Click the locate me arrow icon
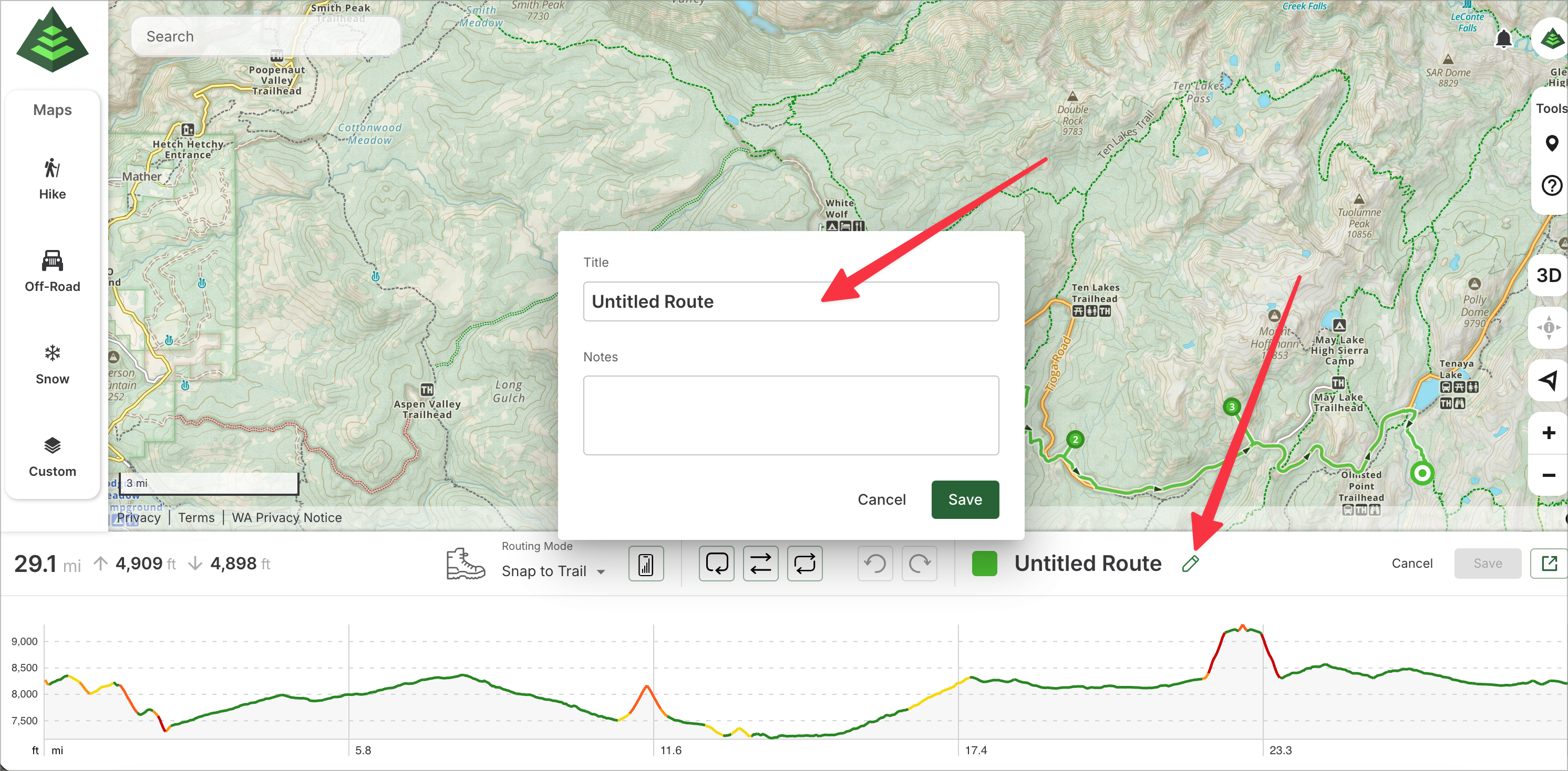1568x771 pixels. click(1549, 380)
